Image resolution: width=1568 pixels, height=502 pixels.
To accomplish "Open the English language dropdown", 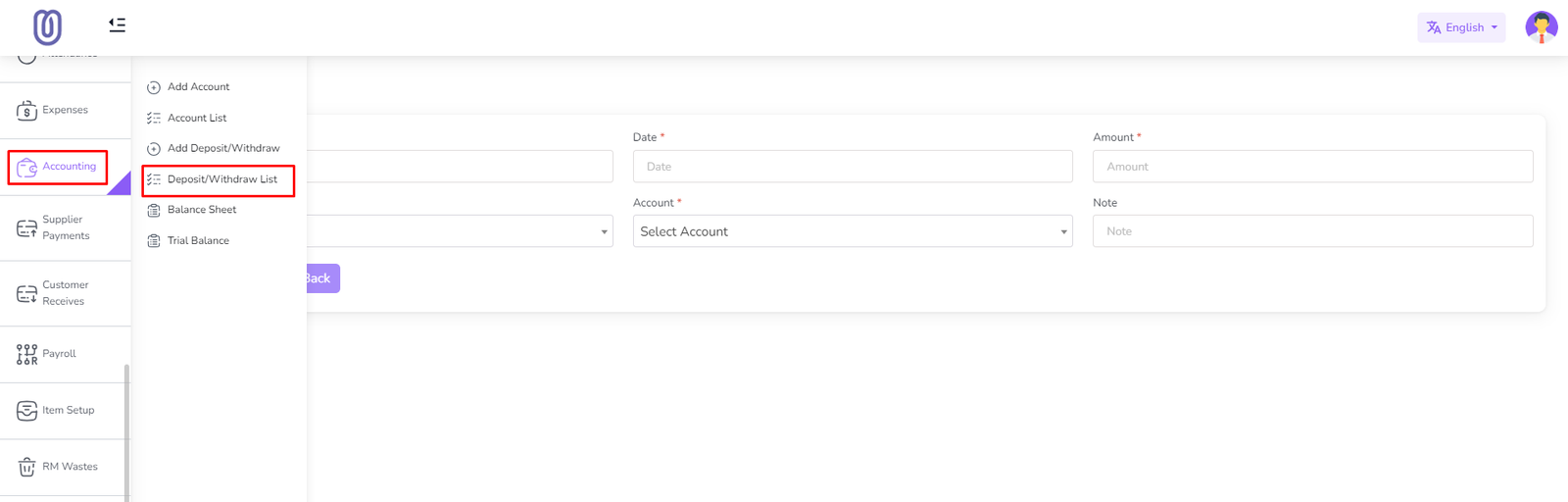I will coord(1460,27).
